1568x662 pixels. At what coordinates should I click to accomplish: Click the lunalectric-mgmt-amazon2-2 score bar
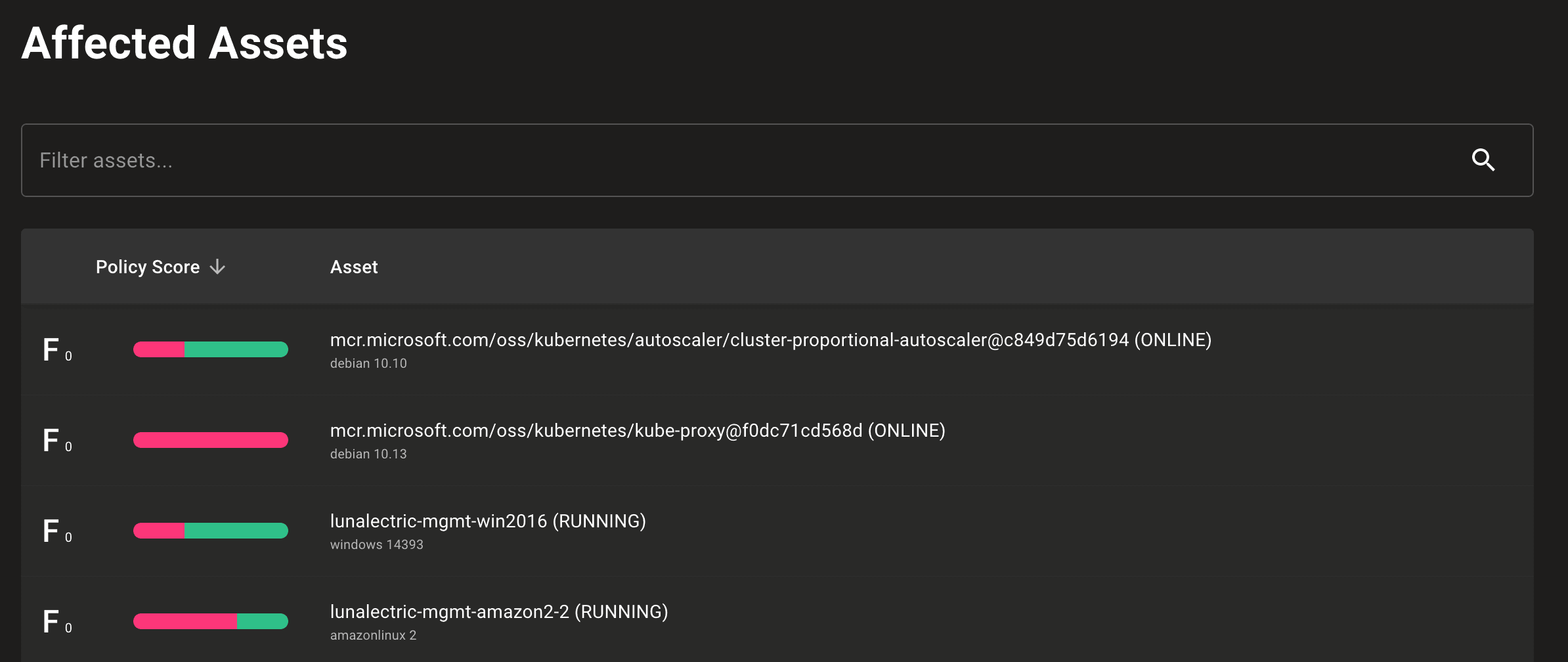[211, 621]
